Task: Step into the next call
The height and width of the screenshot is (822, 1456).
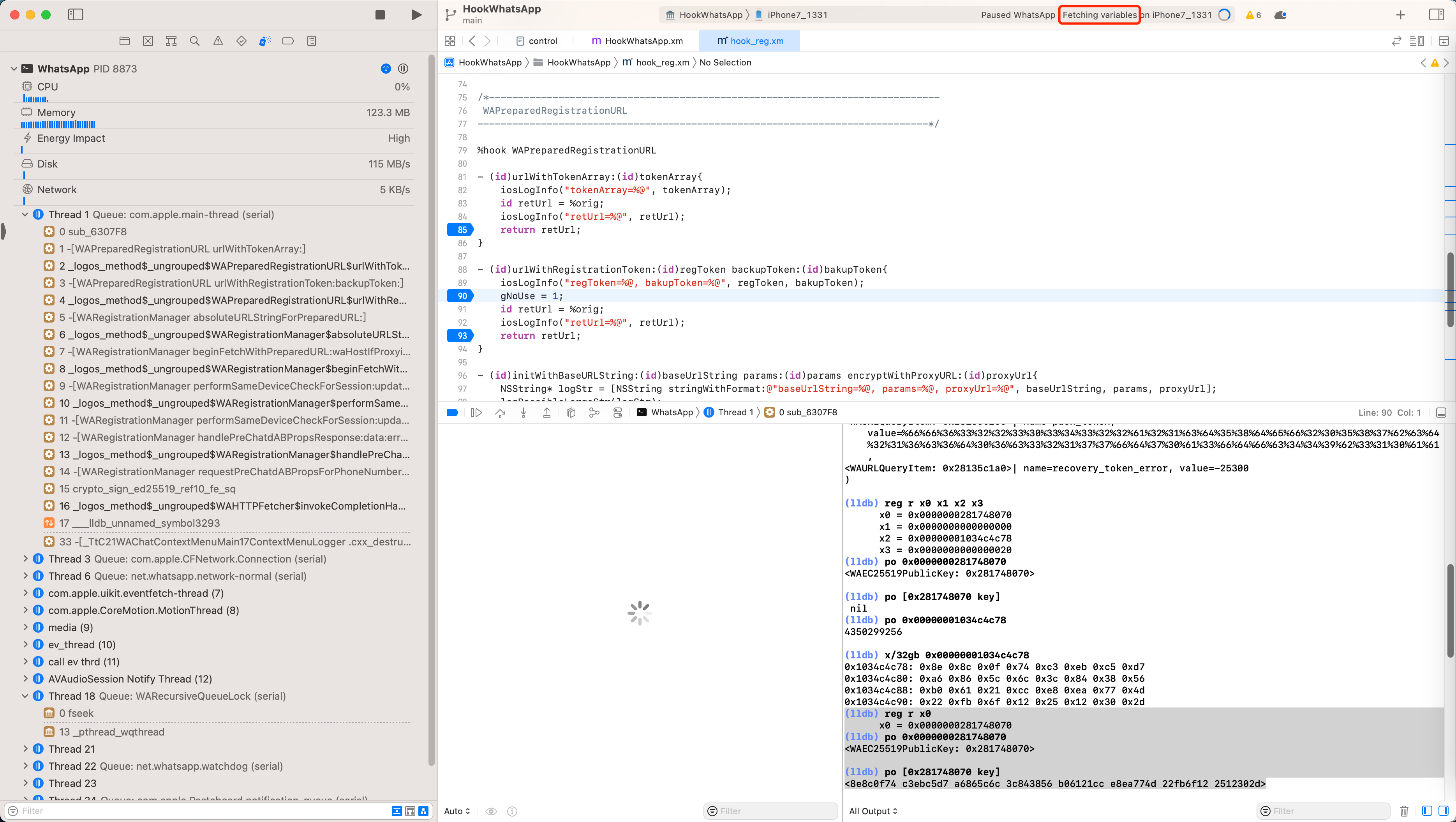Action: click(524, 413)
